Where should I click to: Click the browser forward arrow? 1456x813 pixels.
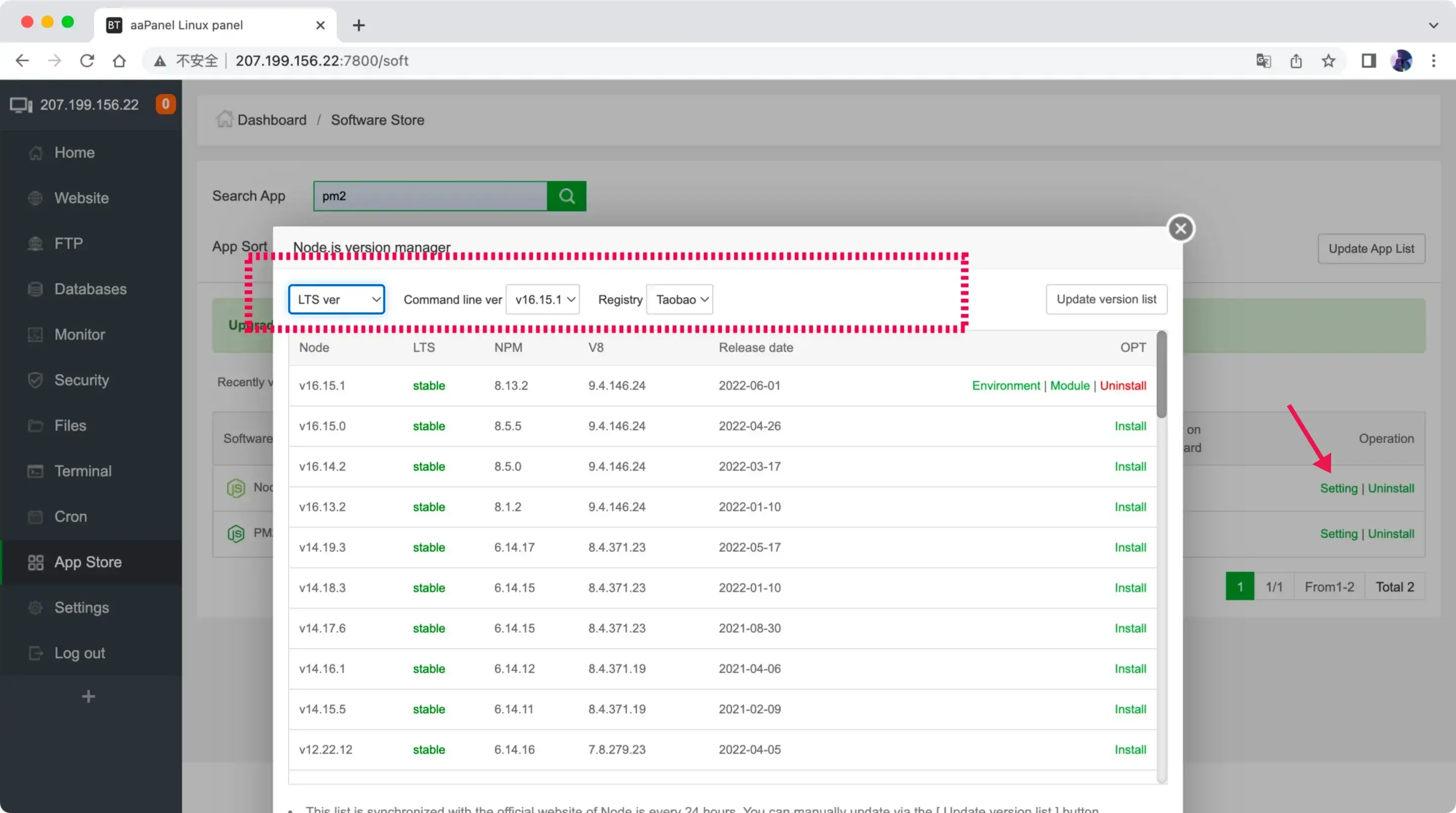tap(54, 61)
